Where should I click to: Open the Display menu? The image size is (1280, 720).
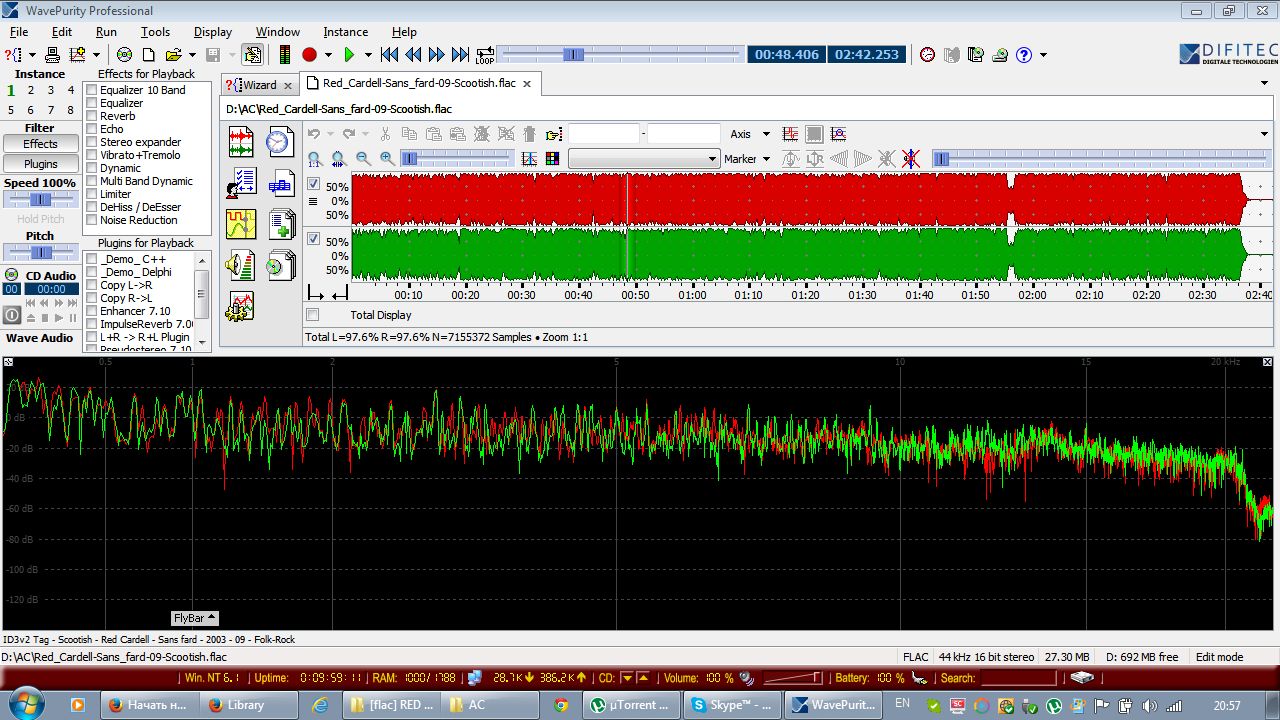point(213,32)
